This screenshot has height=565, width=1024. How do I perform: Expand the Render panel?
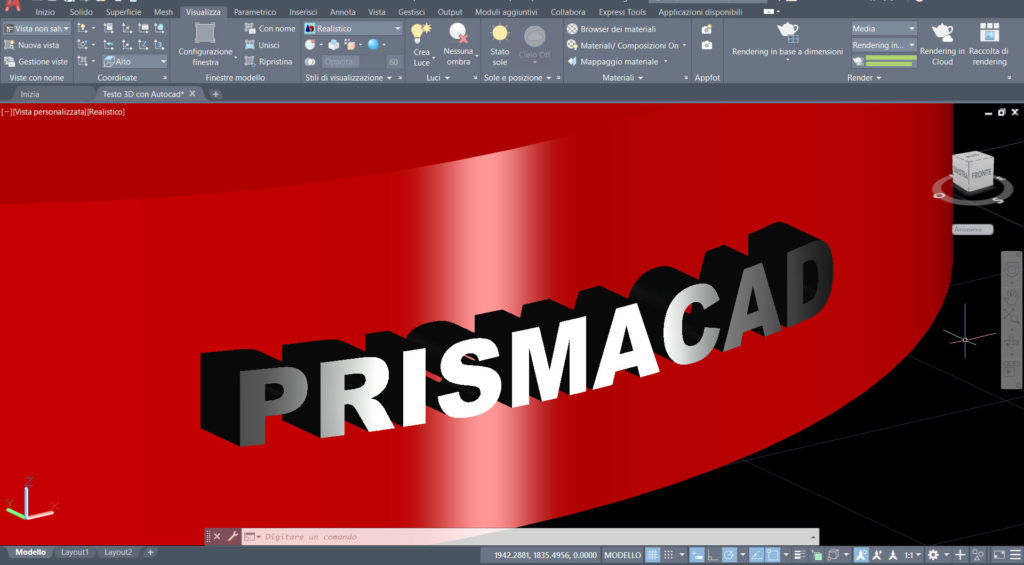click(x=864, y=78)
